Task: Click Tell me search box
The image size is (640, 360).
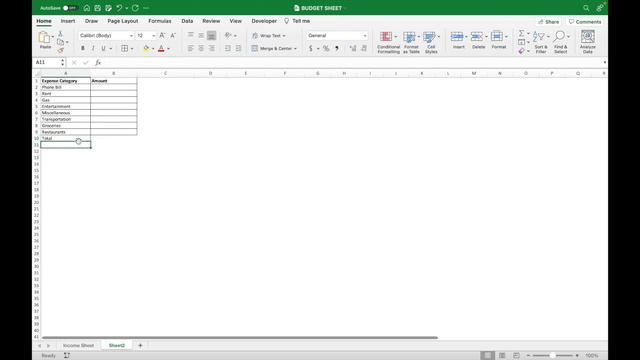Action: point(298,21)
